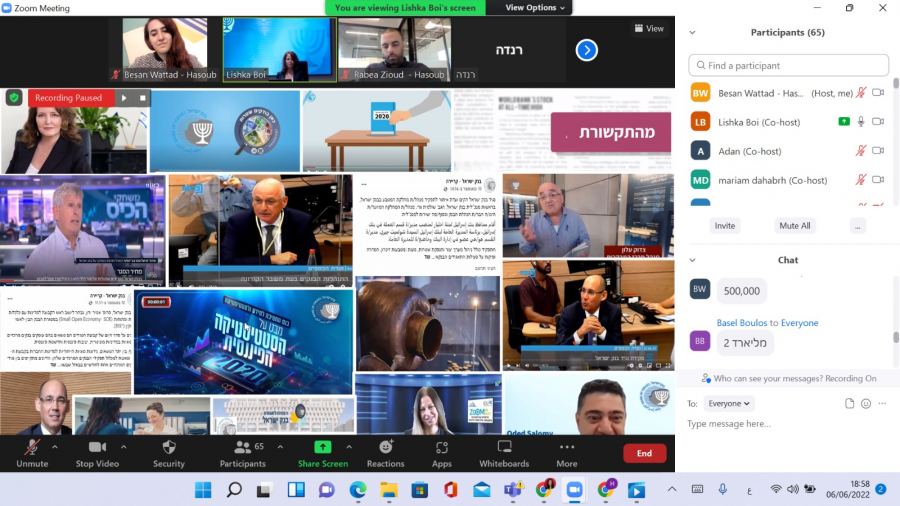Viewport: 900px width, 506px height.
Task: Click the emoji icon in chat
Action: 866,404
